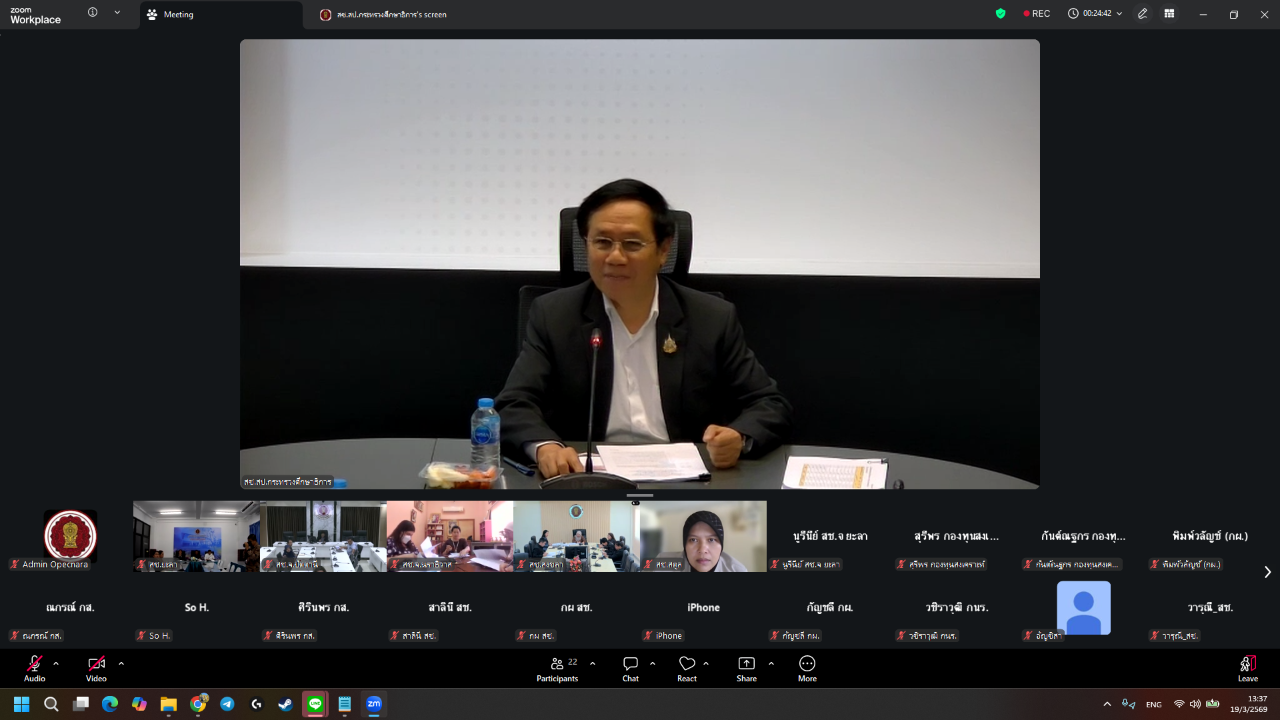This screenshot has width=1280, height=720.
Task: Show next page of participants
Action: (x=1267, y=572)
